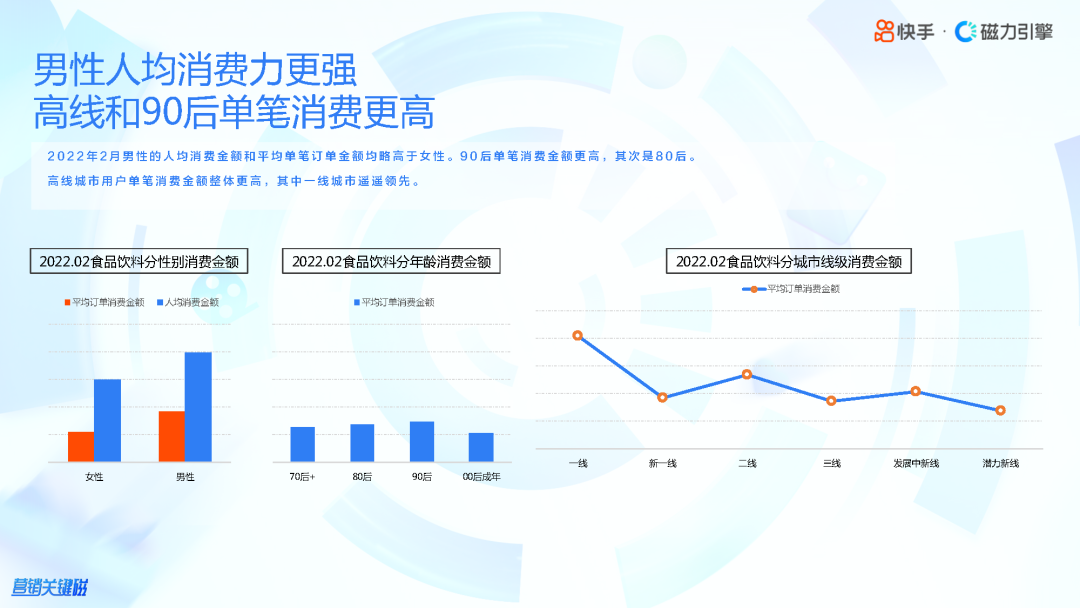Screen dimensions: 1080x608
Task: Click the 新一线 data point
Action: click(x=663, y=397)
